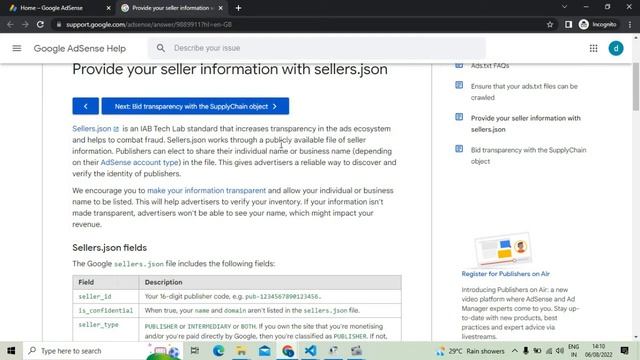Show hidden system tray icons
Screen dimensions: 640x360
(x=515, y=351)
